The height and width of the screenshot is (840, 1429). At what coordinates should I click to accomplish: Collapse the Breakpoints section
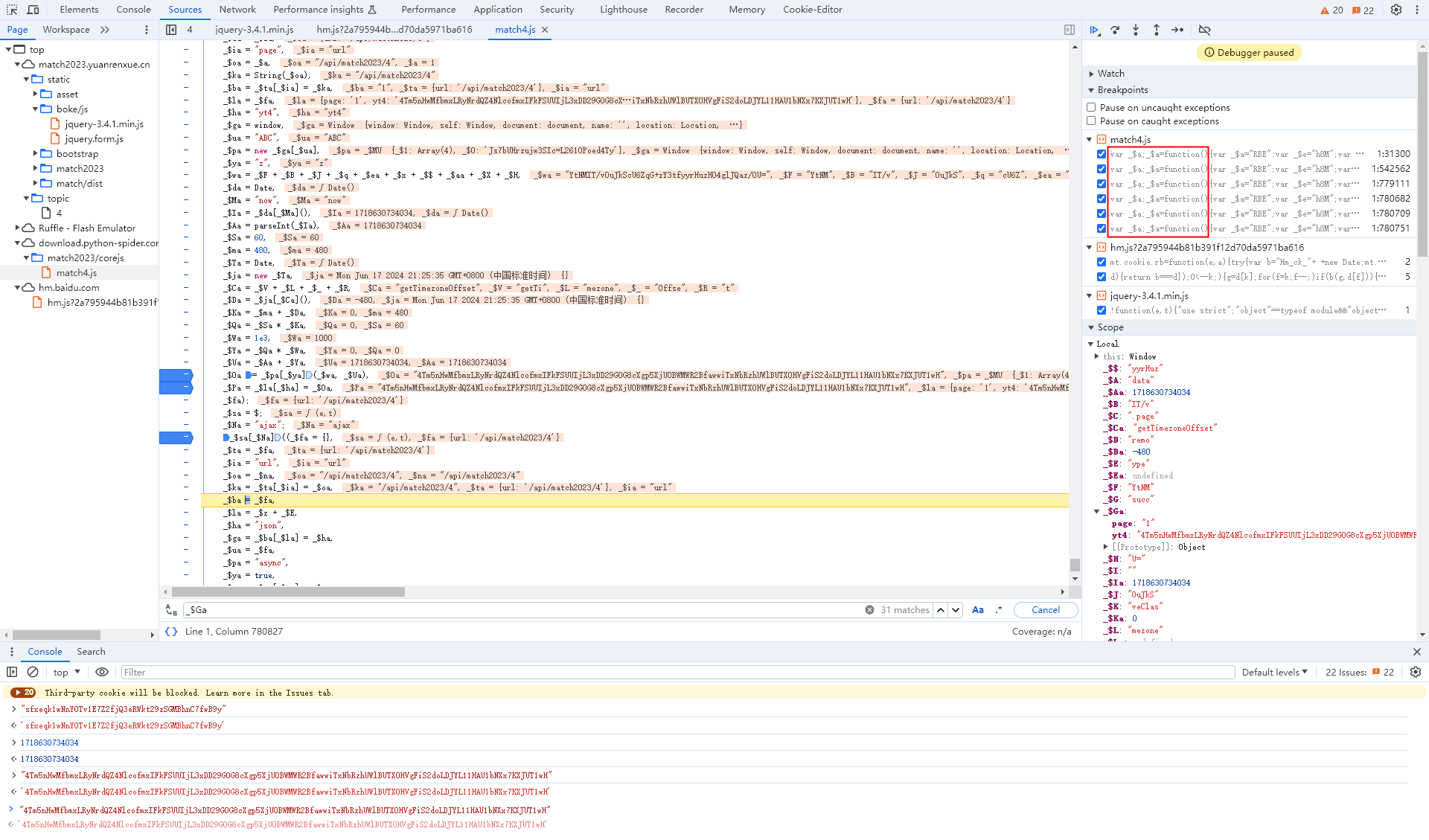click(x=1091, y=90)
